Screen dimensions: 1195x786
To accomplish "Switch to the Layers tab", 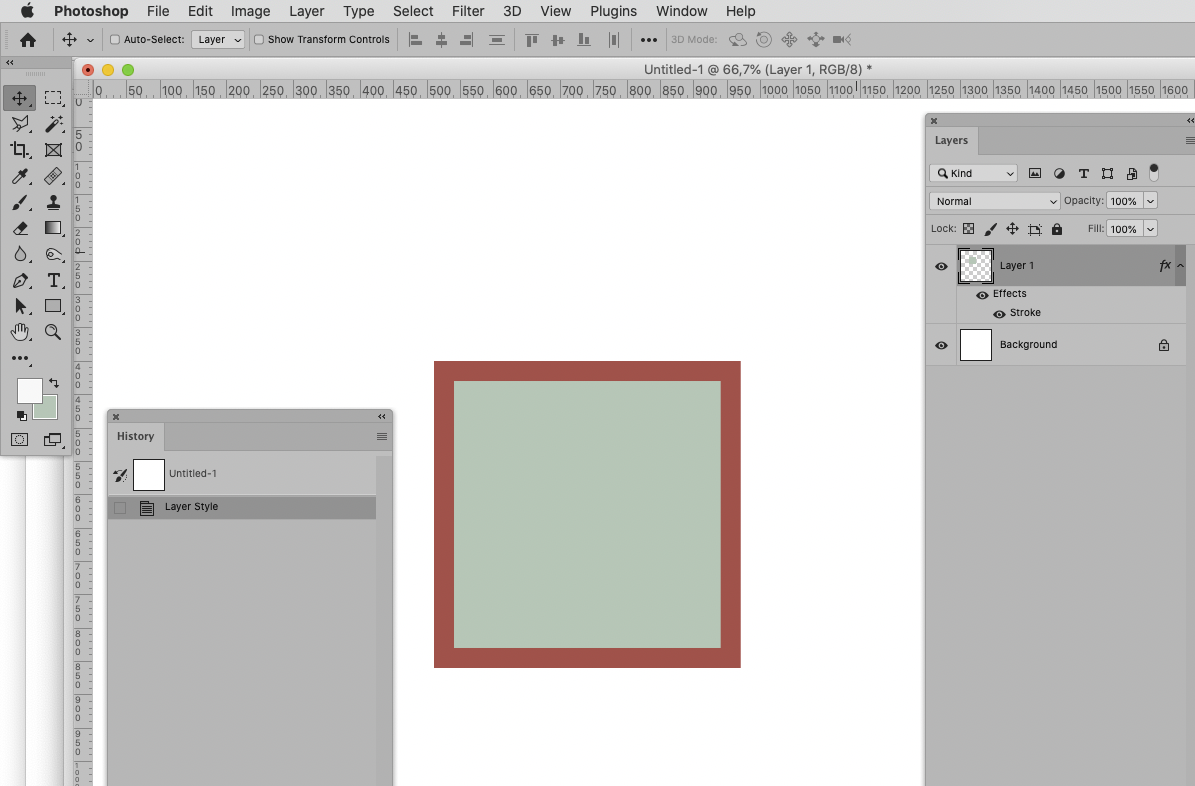I will pos(951,140).
